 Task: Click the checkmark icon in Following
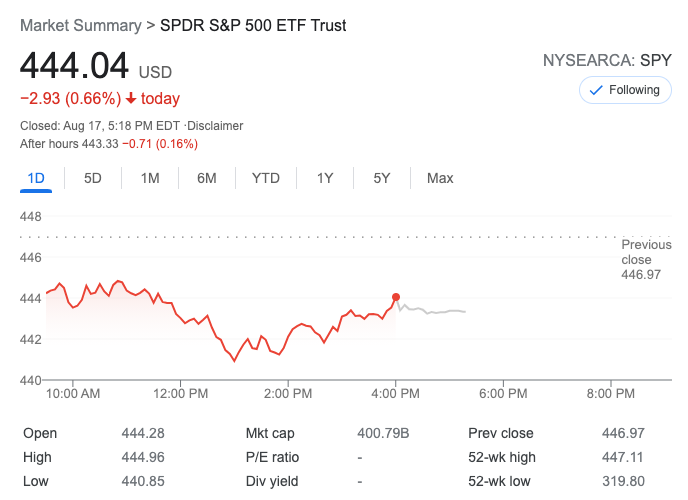point(597,90)
